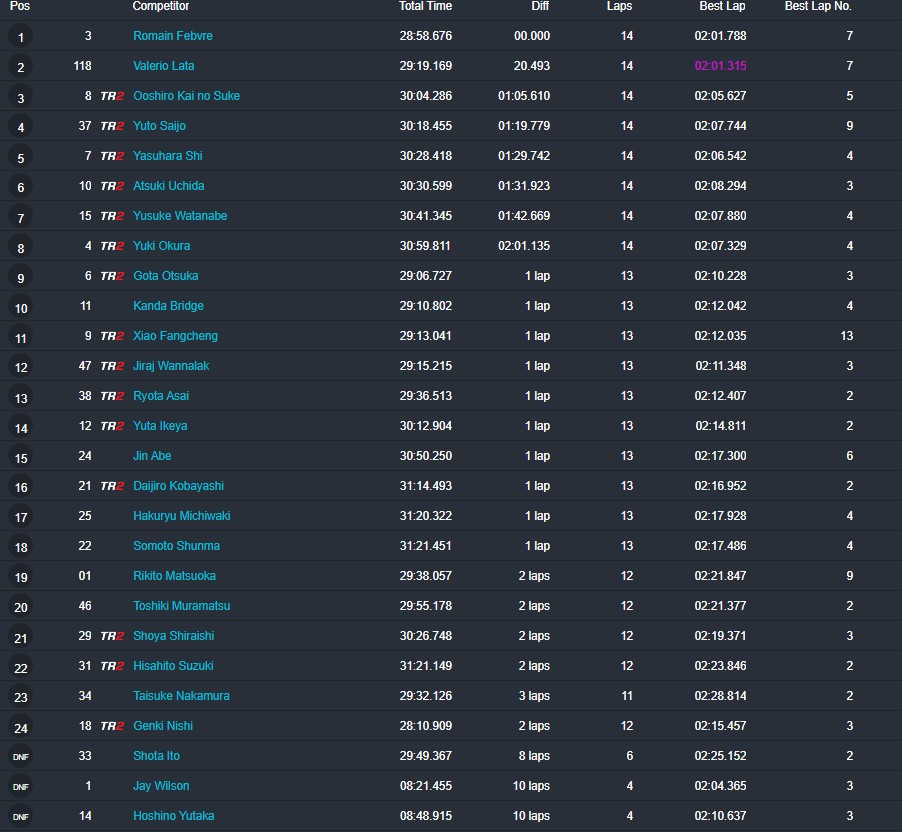Screen dimensions: 902x832
Task: Click TR2 logo beside Yuki Okura
Action: 112,246
